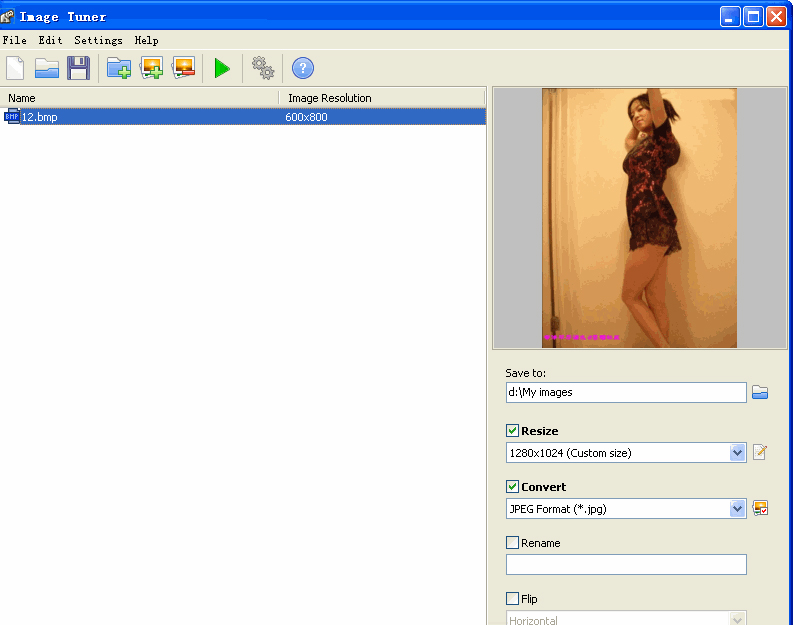The height and width of the screenshot is (625, 793).
Task: Click the Rename text field
Action: tap(626, 564)
